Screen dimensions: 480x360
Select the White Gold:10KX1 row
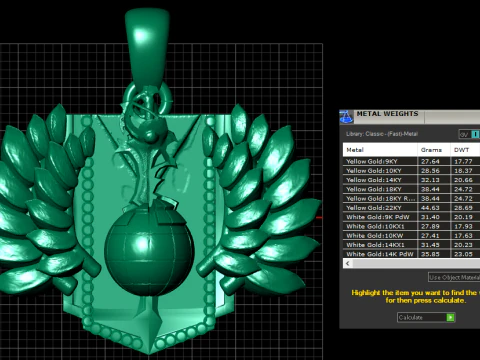point(411,226)
